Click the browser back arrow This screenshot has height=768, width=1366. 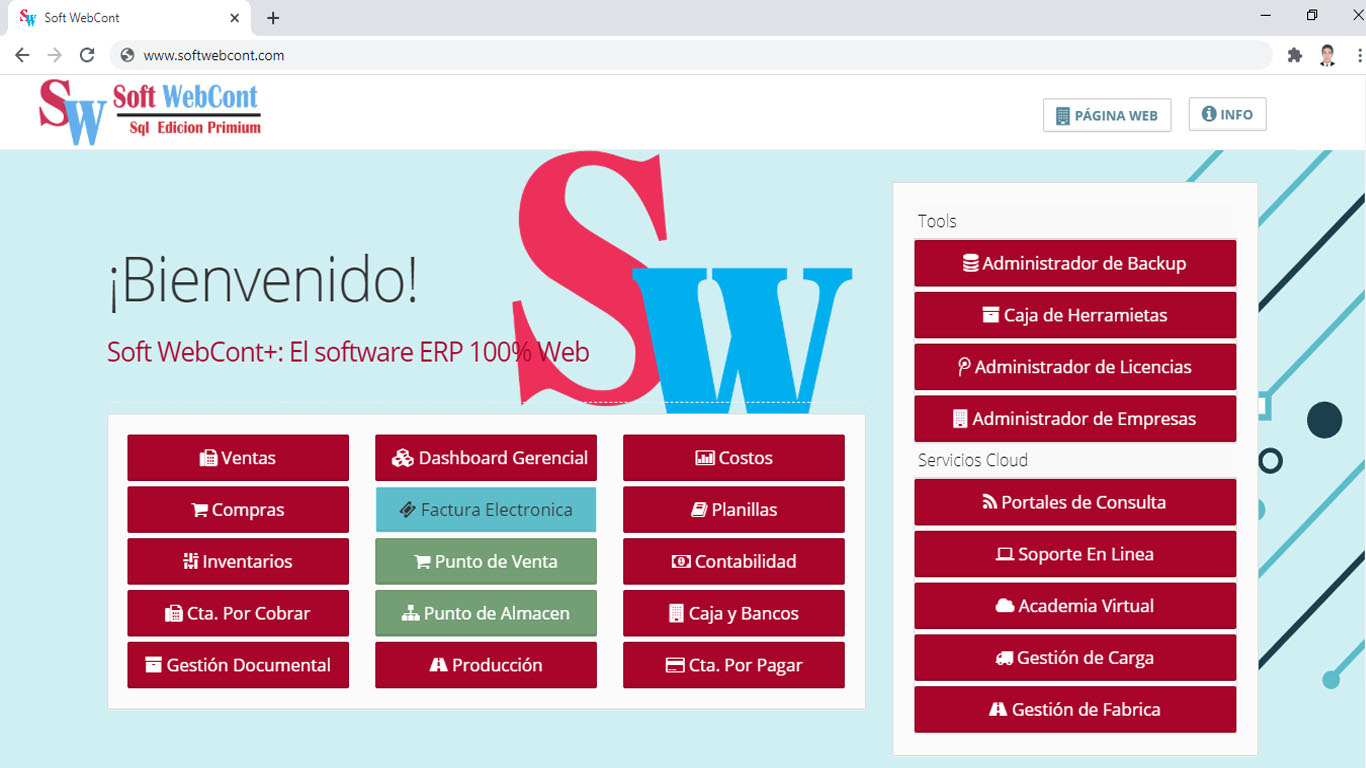(22, 55)
